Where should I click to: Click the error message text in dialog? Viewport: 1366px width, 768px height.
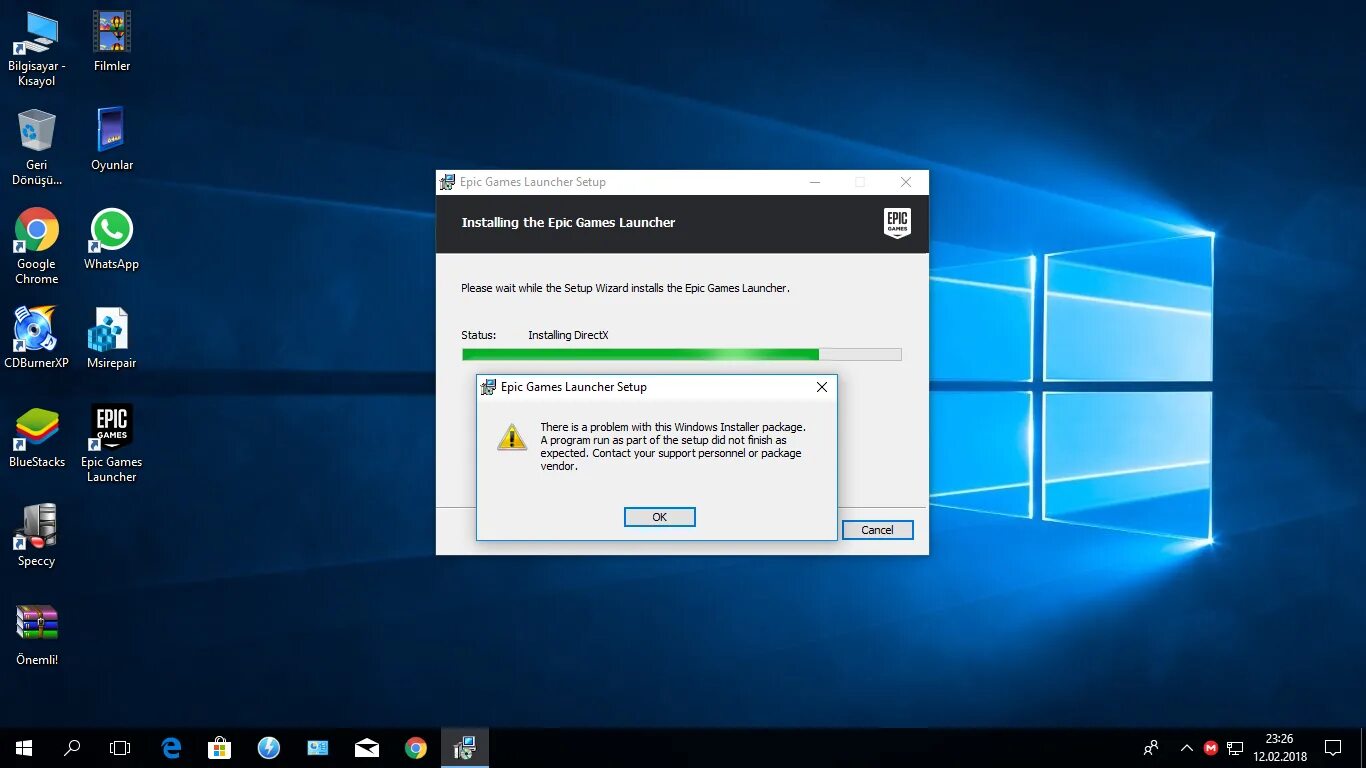[672, 446]
